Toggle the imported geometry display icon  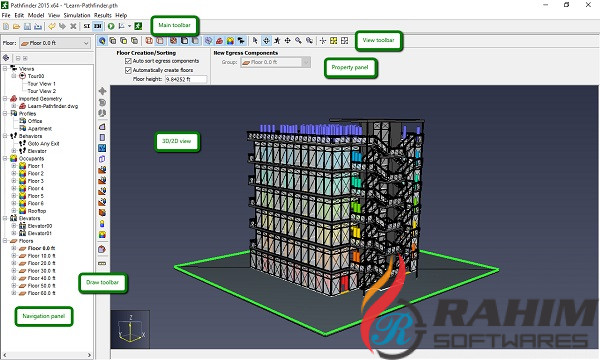click(219, 41)
